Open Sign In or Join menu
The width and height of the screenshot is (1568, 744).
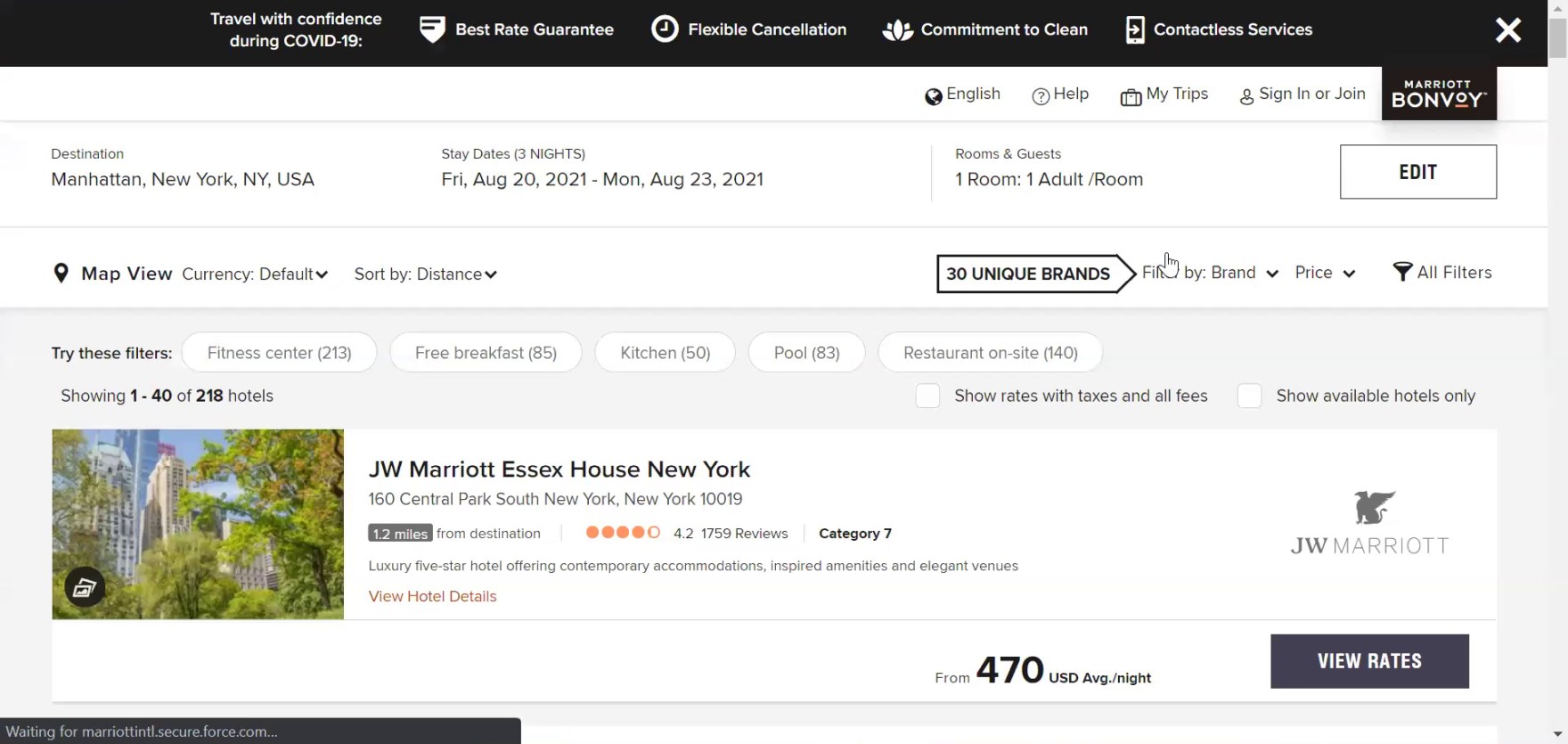tap(1302, 94)
